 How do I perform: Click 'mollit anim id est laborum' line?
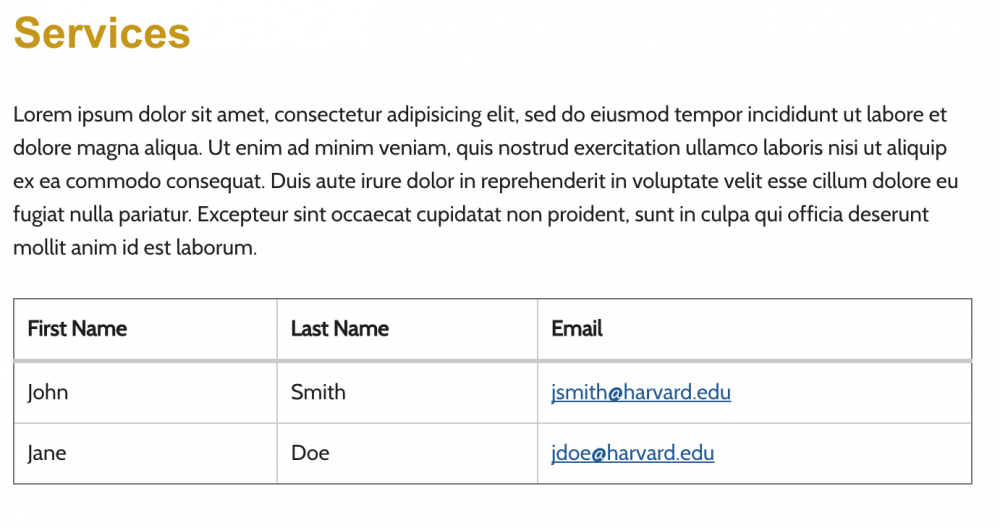(135, 247)
